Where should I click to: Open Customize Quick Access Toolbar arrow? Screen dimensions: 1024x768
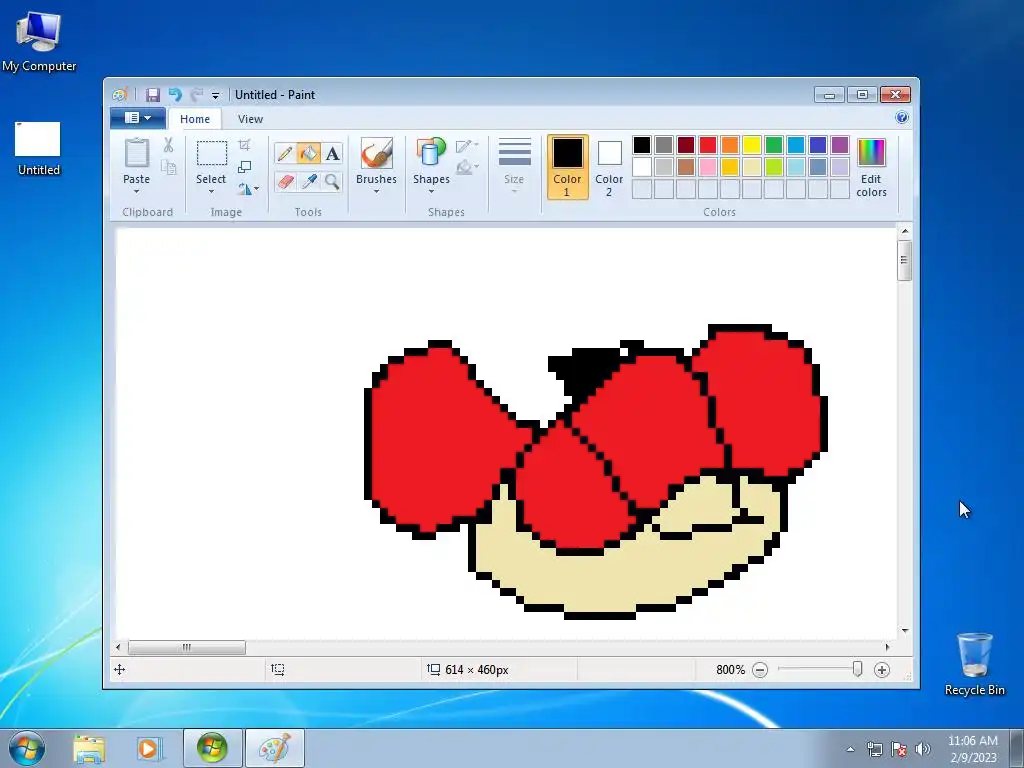[x=216, y=96]
